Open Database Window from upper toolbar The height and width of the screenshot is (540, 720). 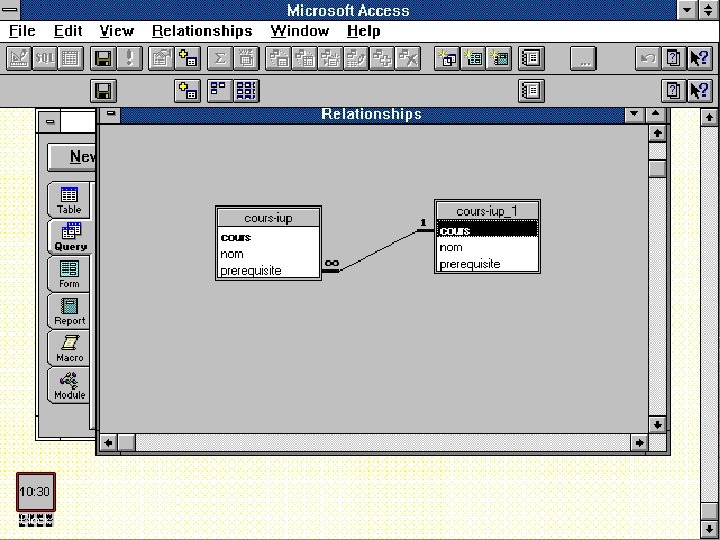(x=531, y=58)
